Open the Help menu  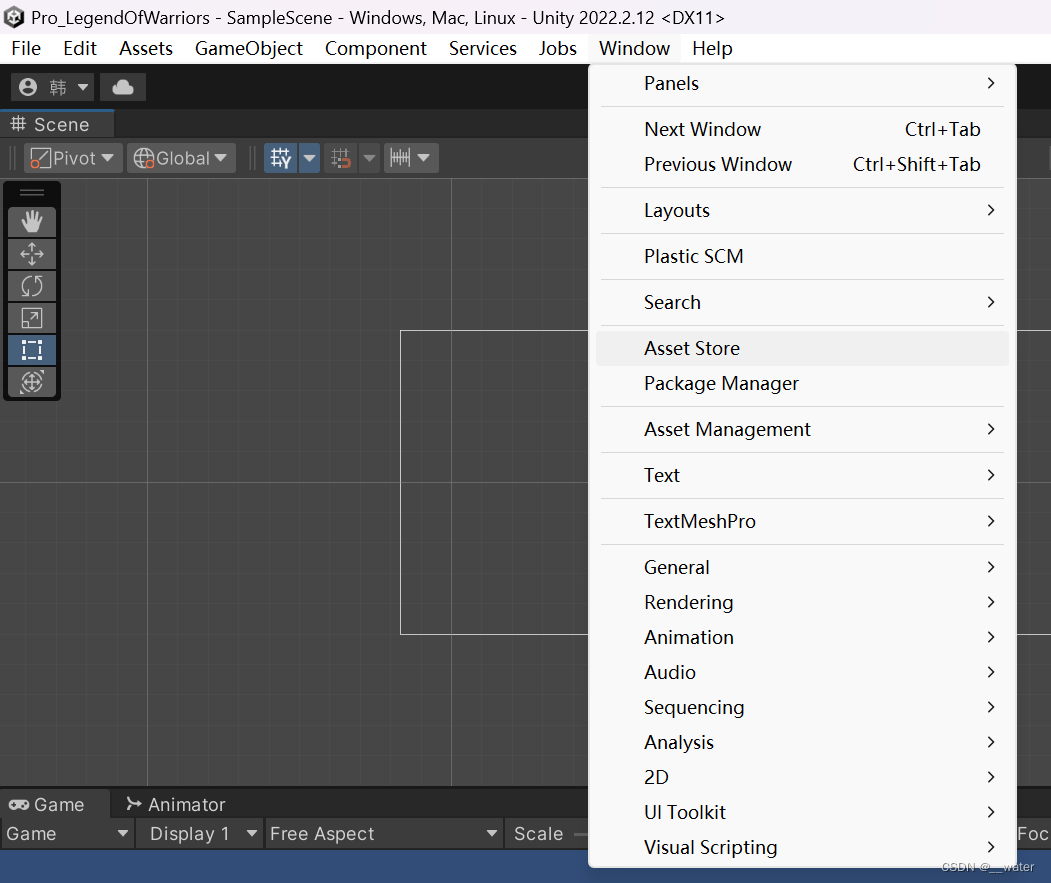(713, 48)
